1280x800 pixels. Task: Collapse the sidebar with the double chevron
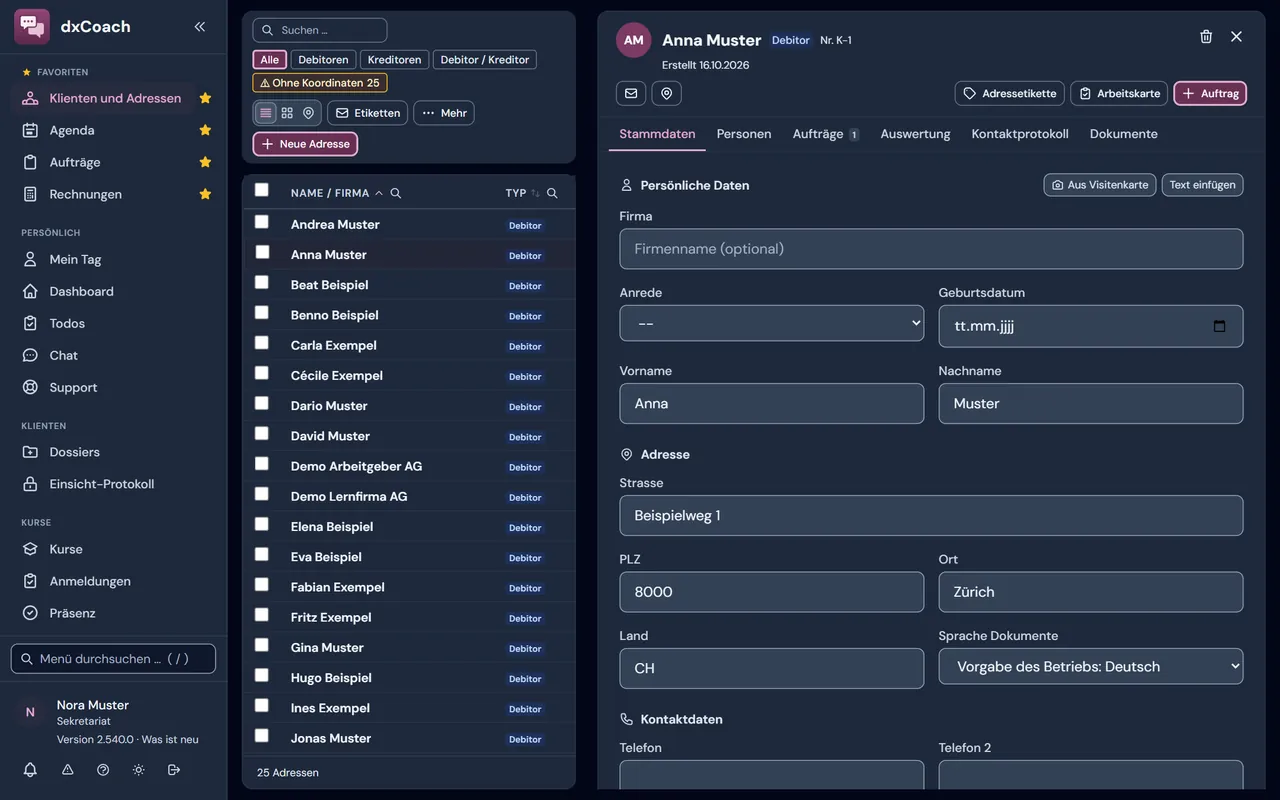(x=200, y=27)
